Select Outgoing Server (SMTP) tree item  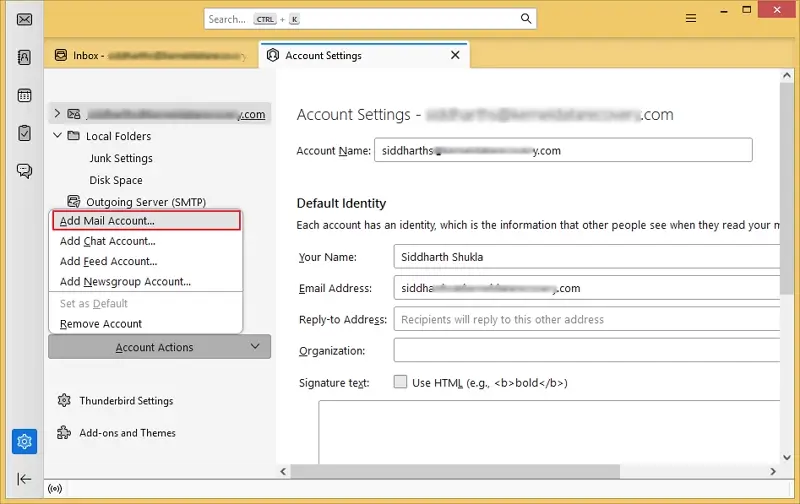(146, 202)
